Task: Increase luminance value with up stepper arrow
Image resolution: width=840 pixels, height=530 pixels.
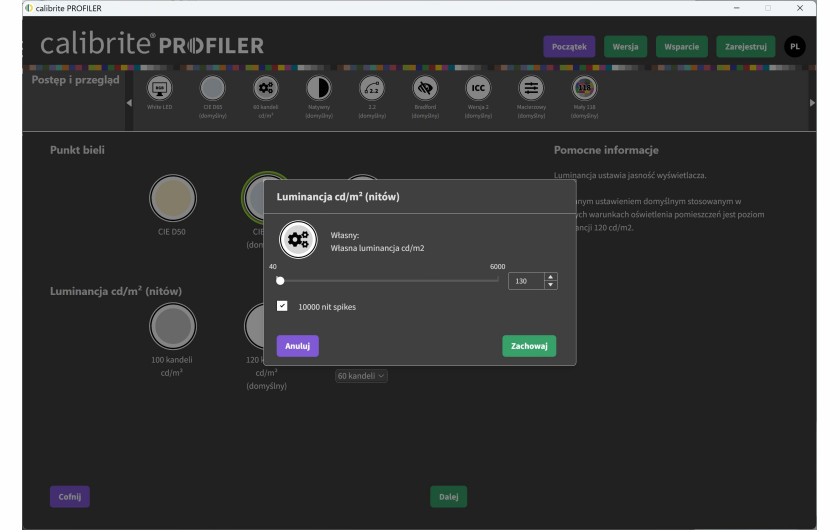Action: click(550, 277)
